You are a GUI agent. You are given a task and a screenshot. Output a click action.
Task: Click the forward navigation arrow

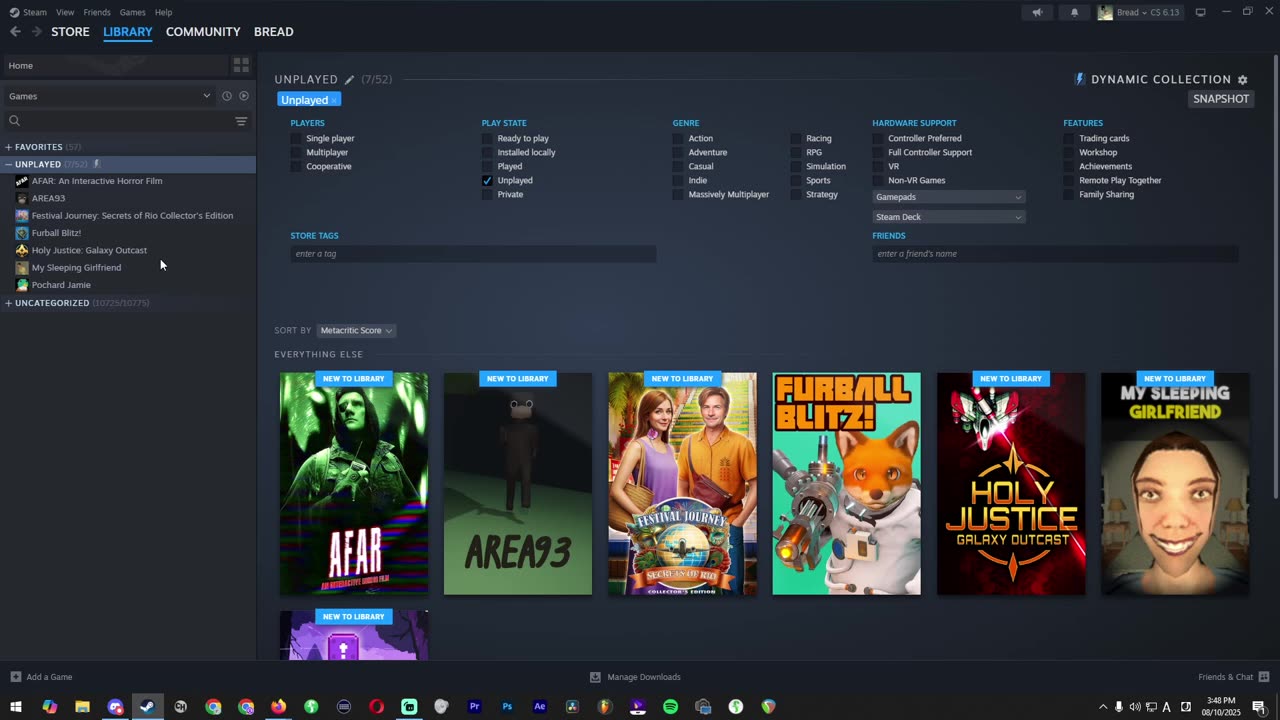[x=37, y=32]
